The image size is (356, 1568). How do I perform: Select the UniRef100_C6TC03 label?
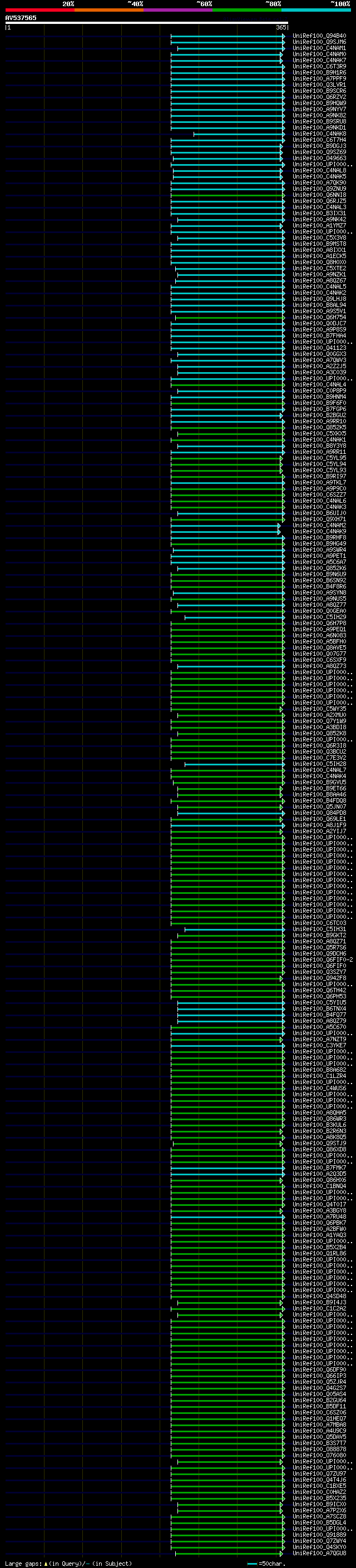[319, 923]
